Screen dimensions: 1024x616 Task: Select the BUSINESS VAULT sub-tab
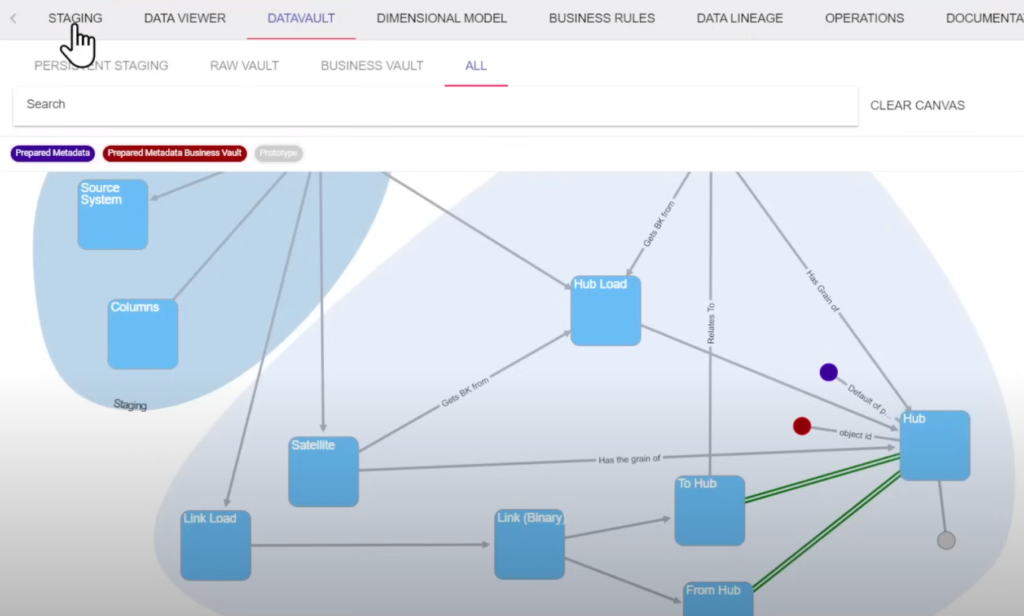tap(371, 65)
